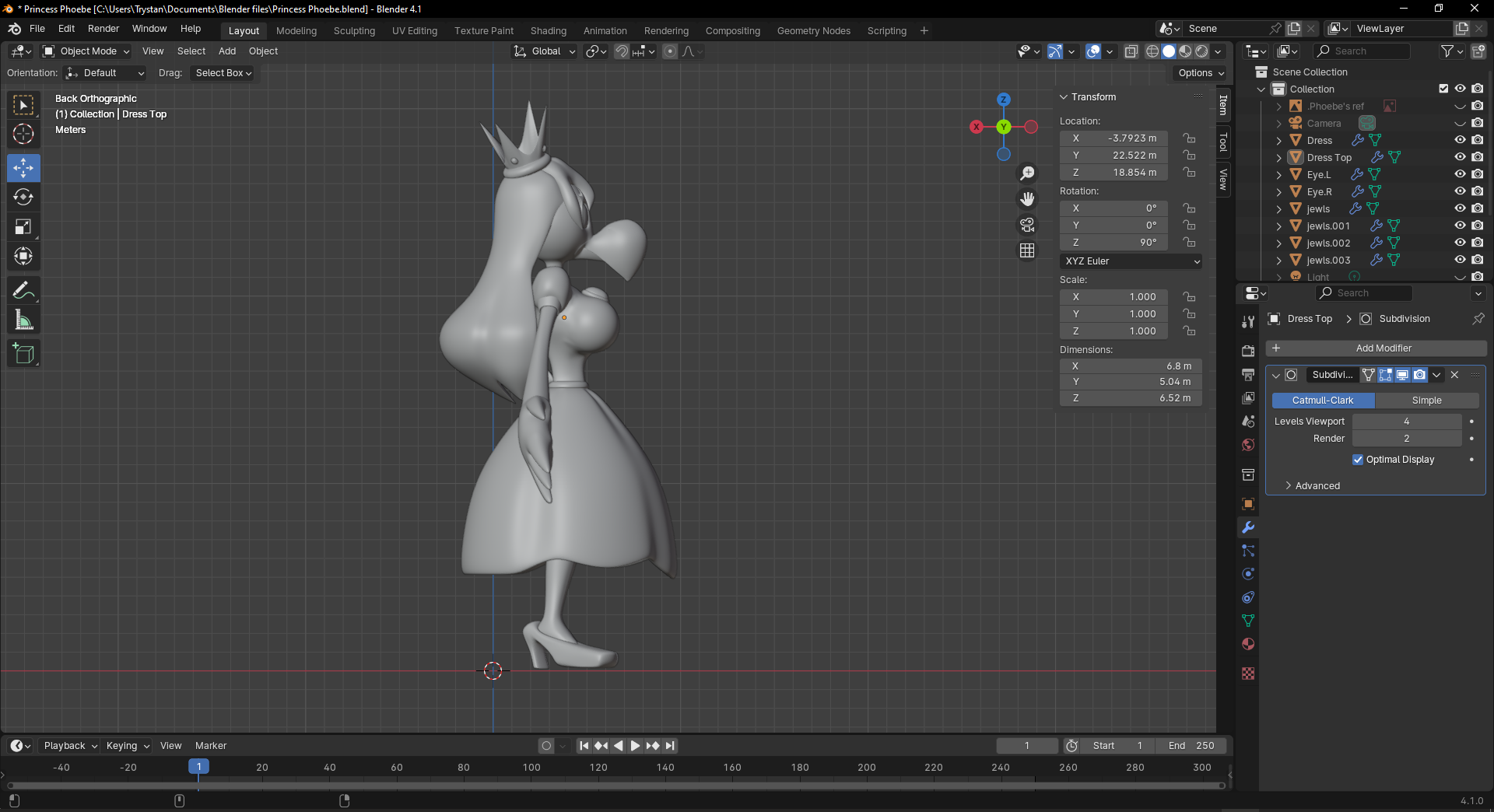
Task: Switch to the Sculpting workspace tab
Action: pos(354,31)
